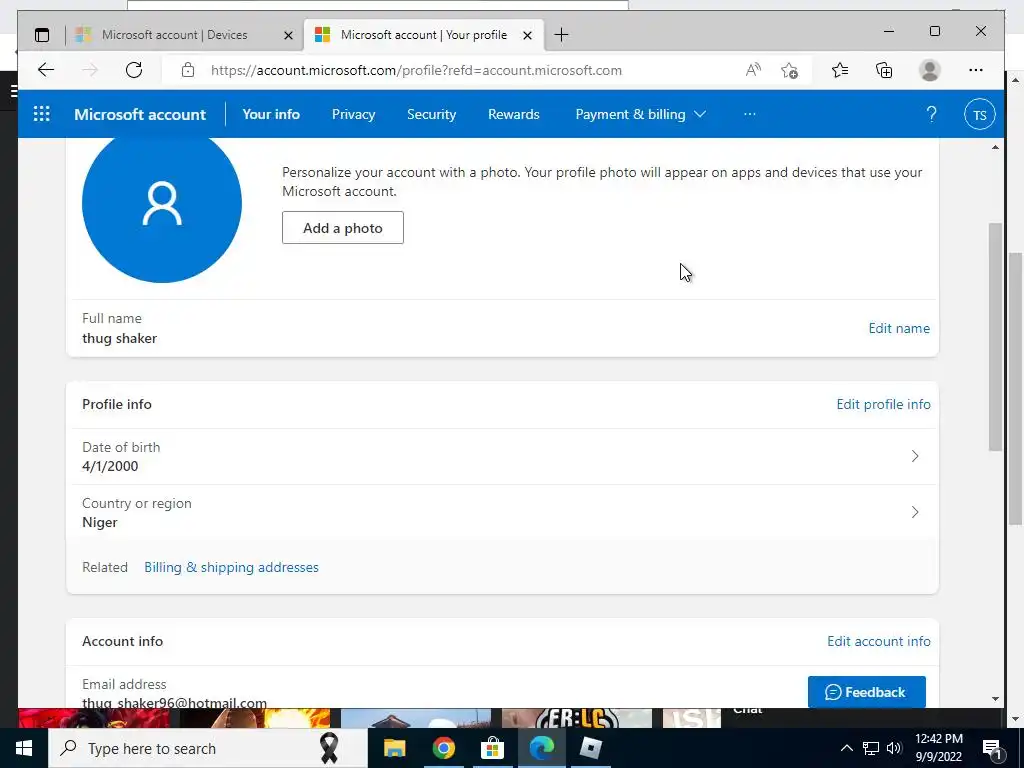The height and width of the screenshot is (768, 1024).
Task: Click the site lock security icon
Action: (x=188, y=70)
